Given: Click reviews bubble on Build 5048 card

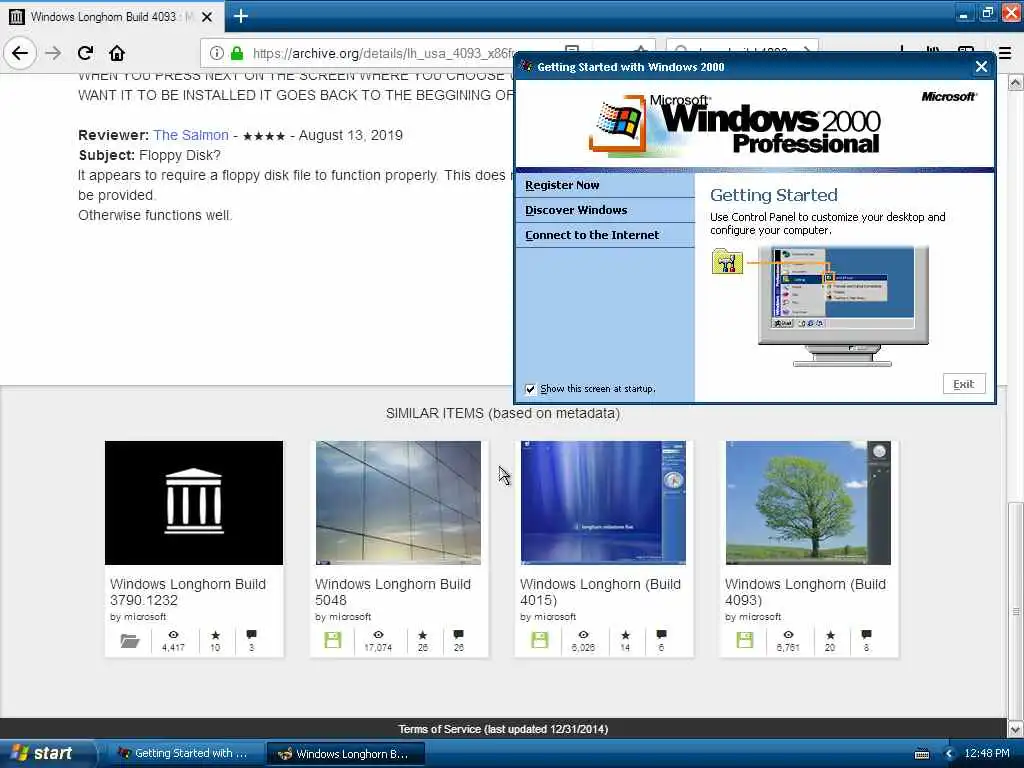Looking at the screenshot, I should coord(458,635).
